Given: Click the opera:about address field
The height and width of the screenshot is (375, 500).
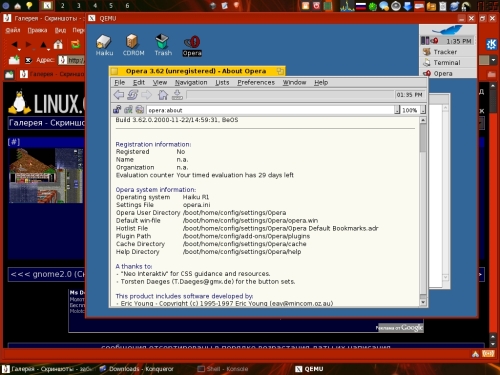Looking at the screenshot, I should [x=270, y=110].
